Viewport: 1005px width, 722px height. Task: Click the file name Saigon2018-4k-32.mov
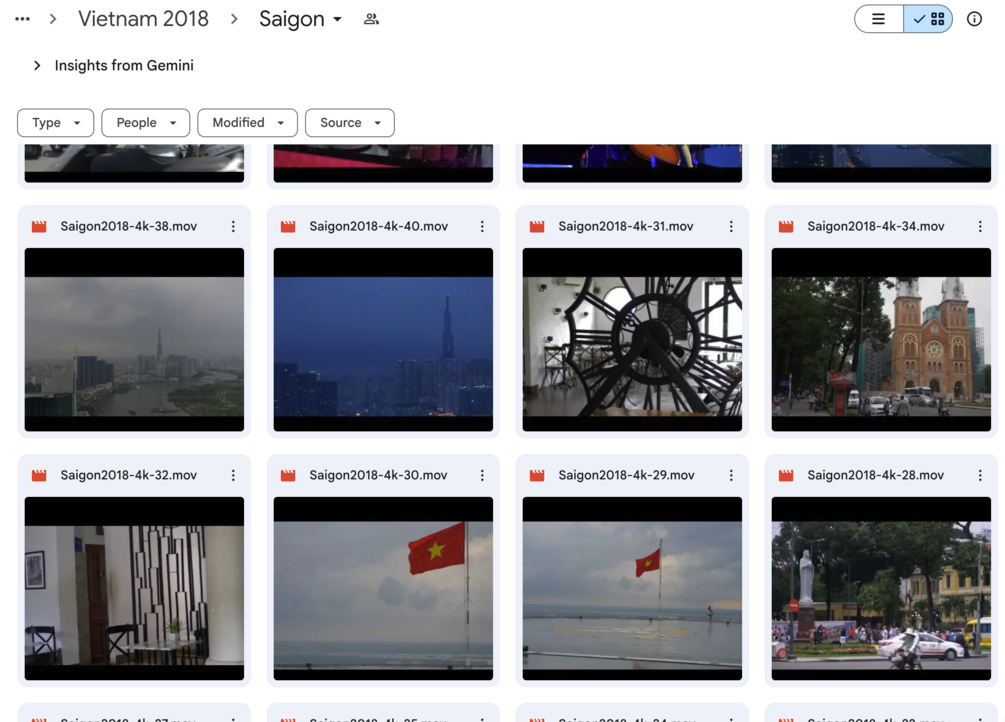click(x=129, y=475)
